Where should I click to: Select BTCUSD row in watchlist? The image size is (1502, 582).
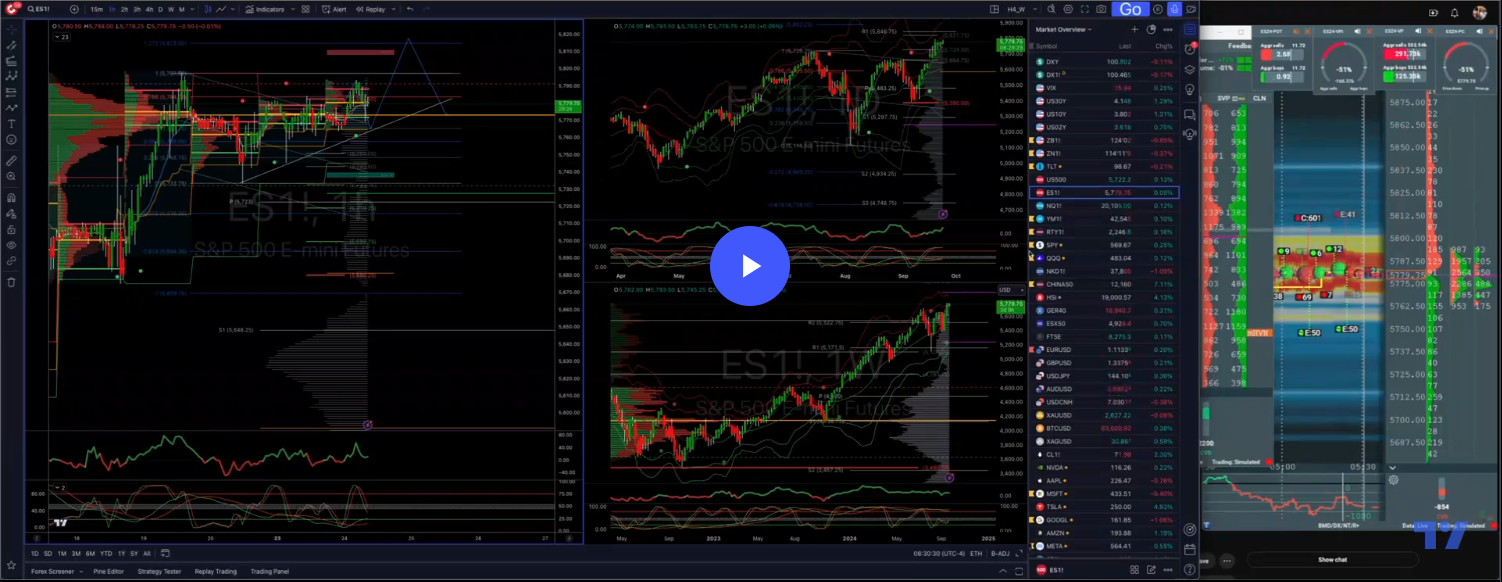coord(1104,428)
